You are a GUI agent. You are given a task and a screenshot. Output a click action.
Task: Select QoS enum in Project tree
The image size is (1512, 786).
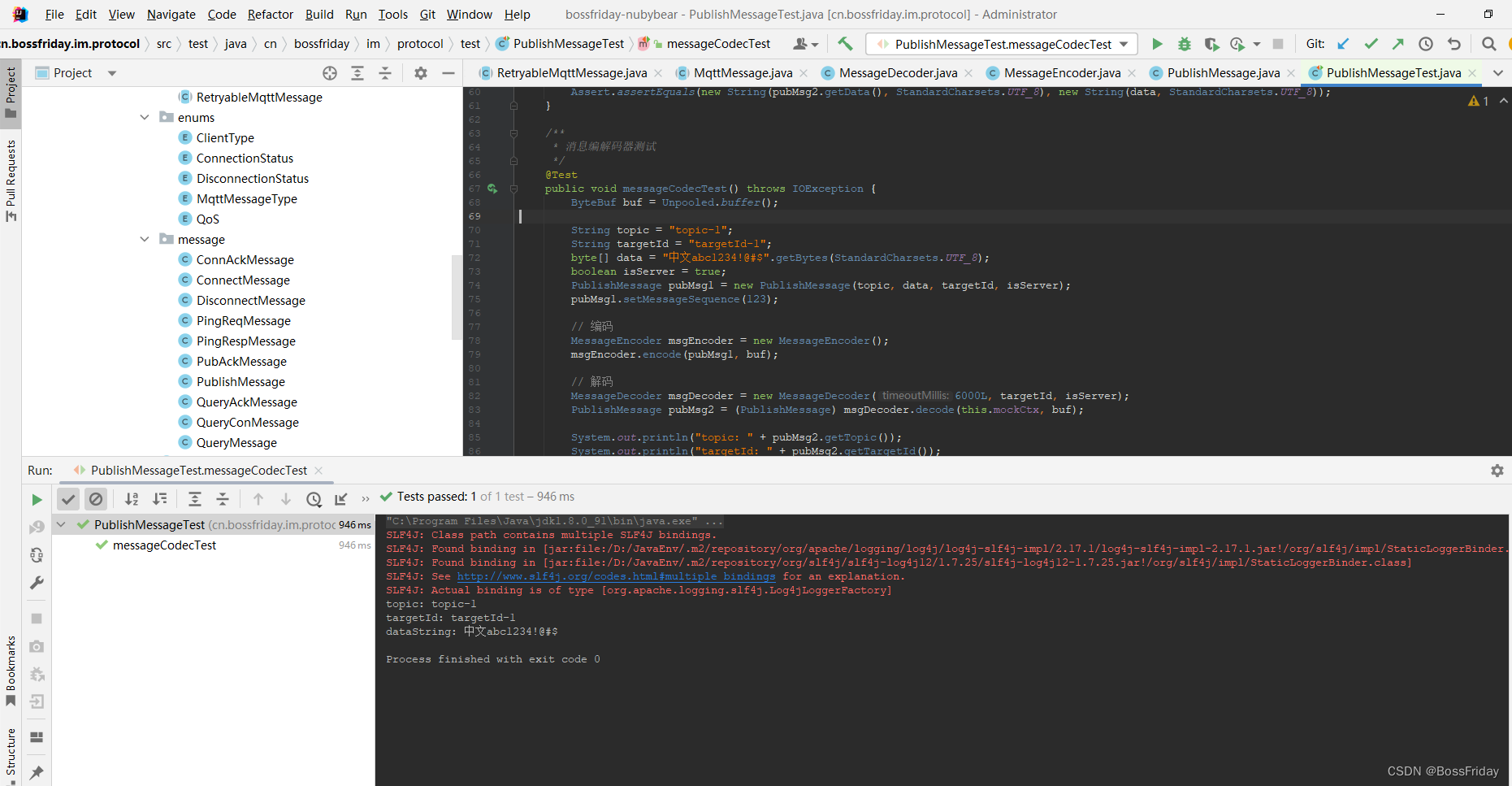coord(207,219)
